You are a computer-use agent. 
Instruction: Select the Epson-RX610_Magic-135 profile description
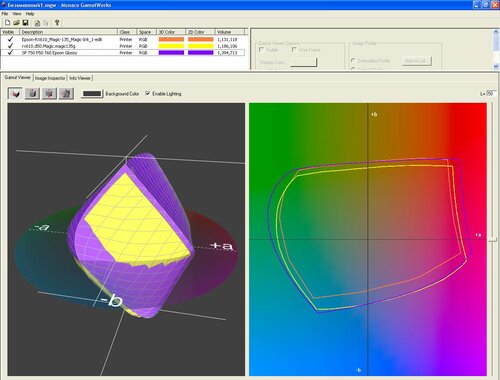pos(62,39)
